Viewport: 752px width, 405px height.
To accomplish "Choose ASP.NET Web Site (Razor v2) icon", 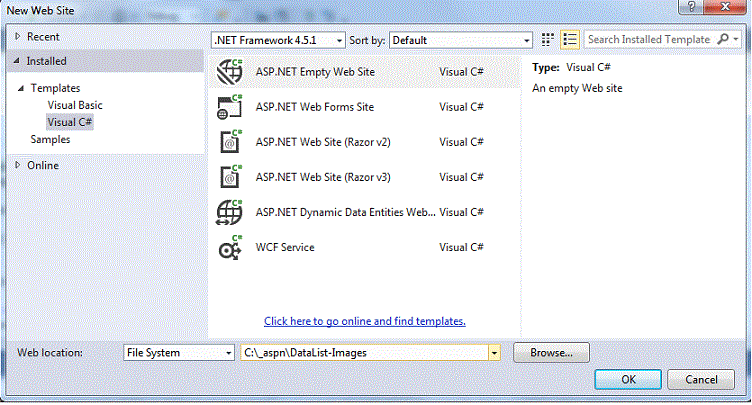I will tap(230, 142).
